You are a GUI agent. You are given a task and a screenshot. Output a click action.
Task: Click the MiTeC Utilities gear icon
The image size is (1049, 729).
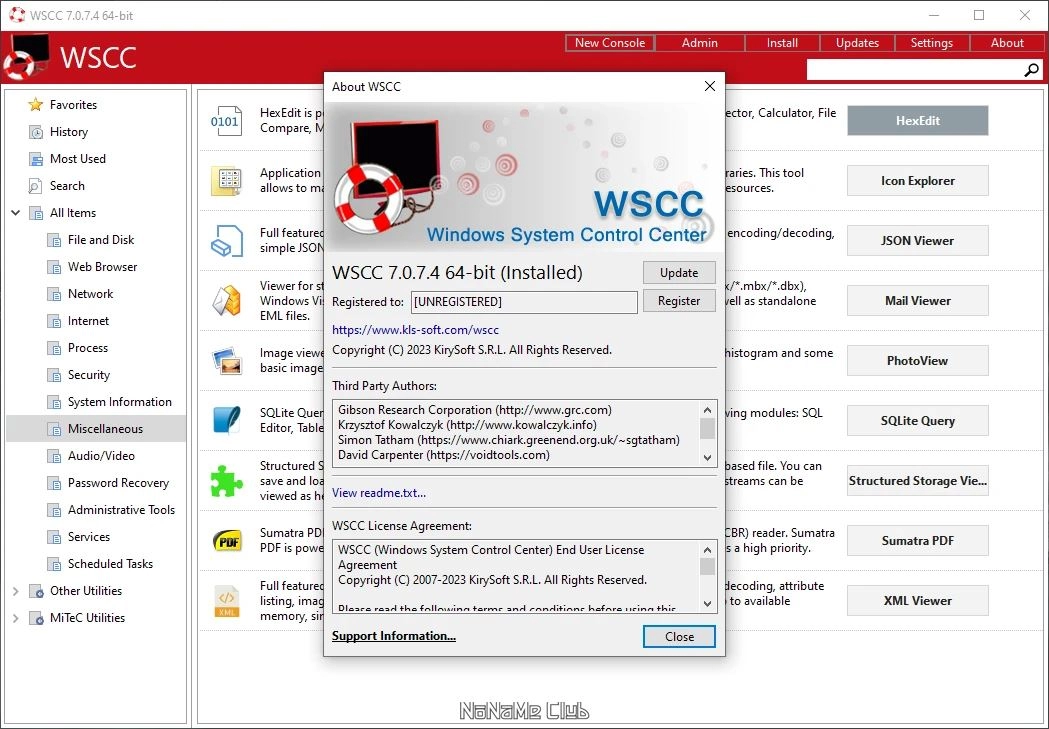click(x=35, y=618)
